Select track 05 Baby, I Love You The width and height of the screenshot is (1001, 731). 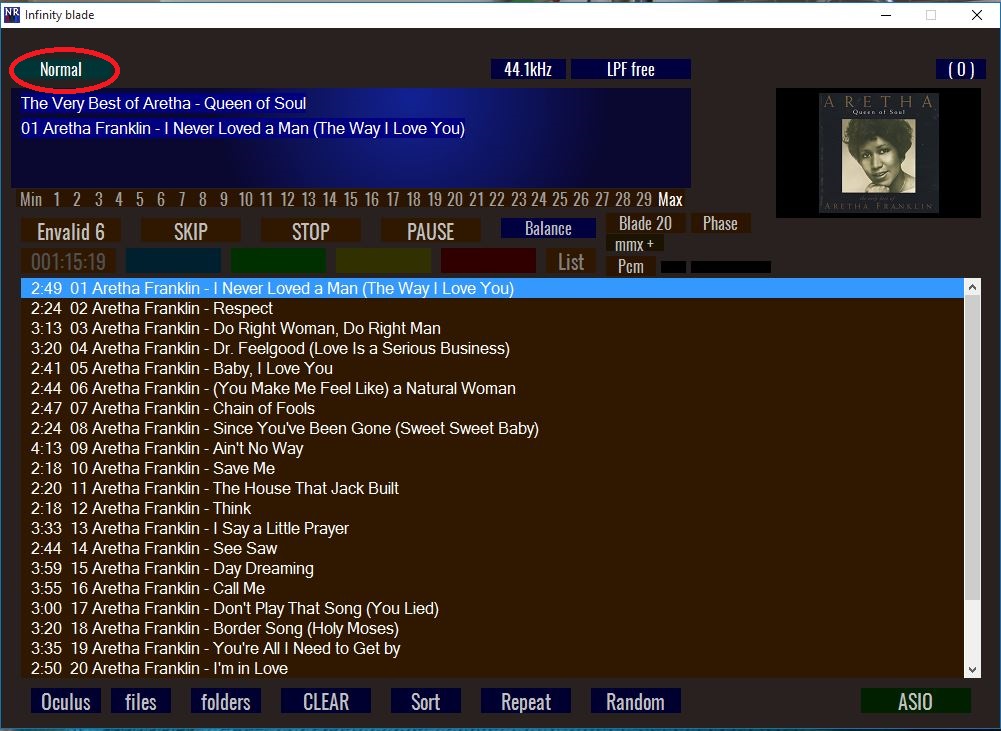point(492,368)
